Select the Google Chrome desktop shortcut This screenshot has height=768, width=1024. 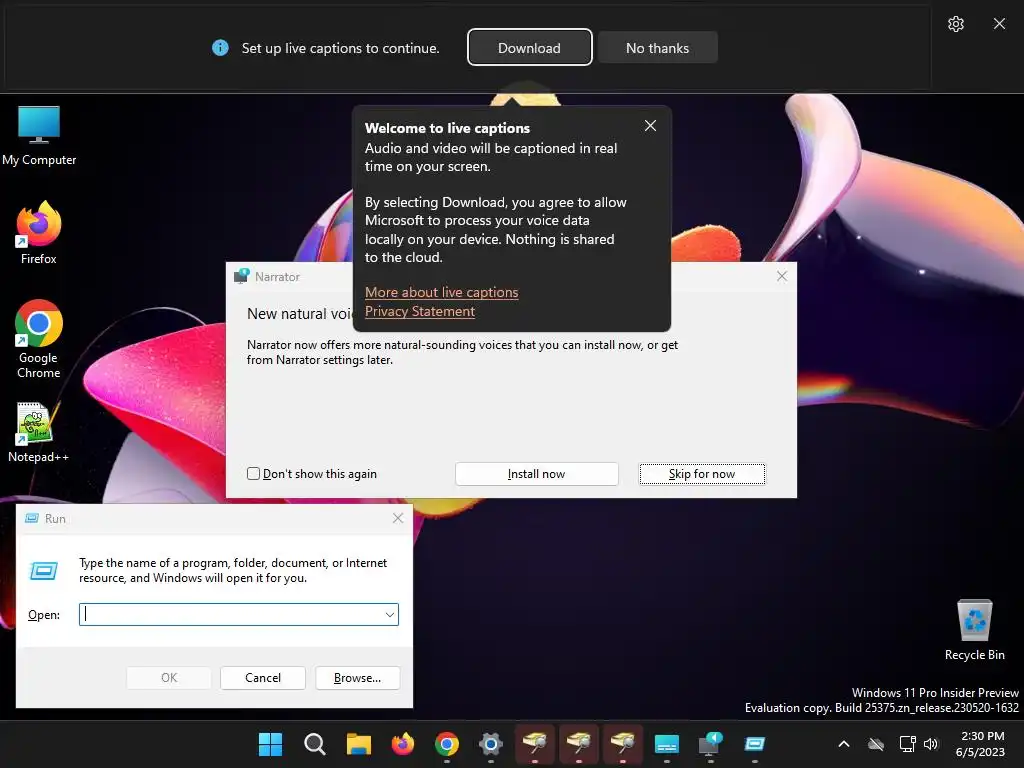pos(39,340)
